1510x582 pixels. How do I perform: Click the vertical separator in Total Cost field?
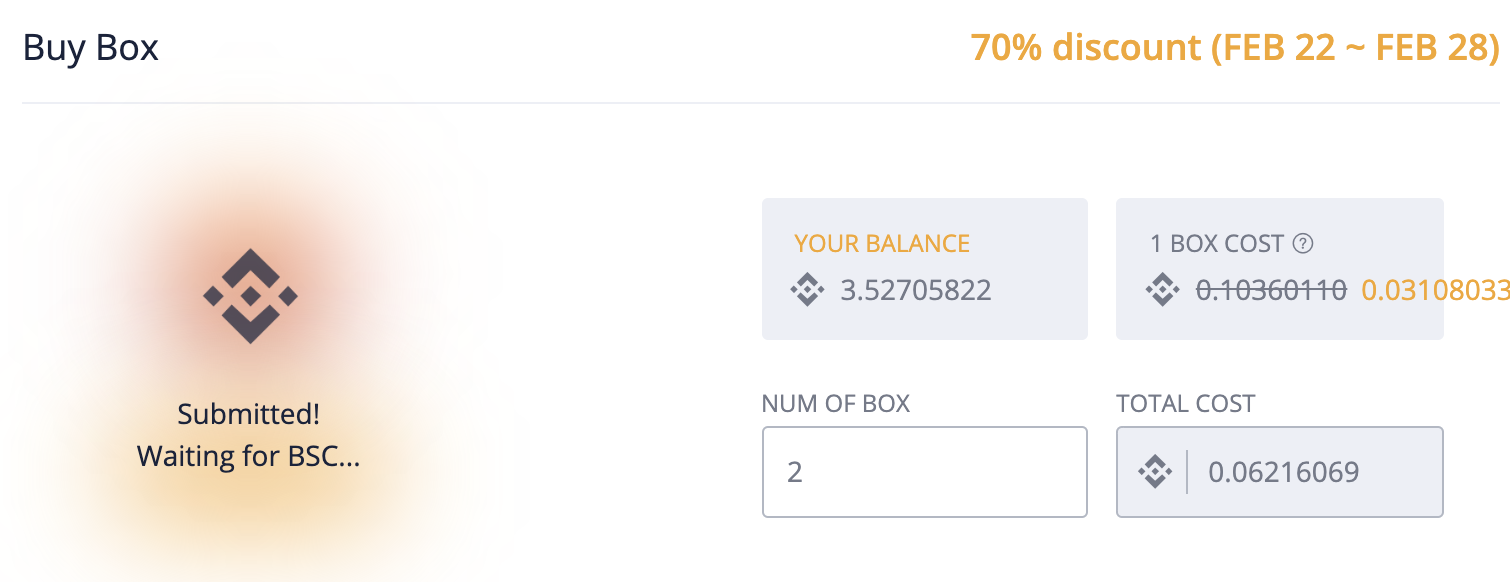[1186, 472]
